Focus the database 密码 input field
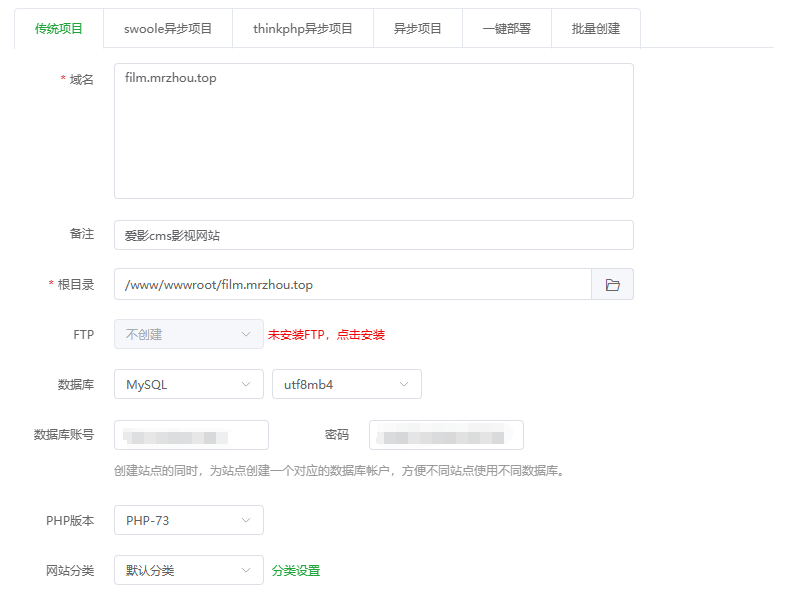The height and width of the screenshot is (605, 790). pyautogui.click(x=446, y=435)
